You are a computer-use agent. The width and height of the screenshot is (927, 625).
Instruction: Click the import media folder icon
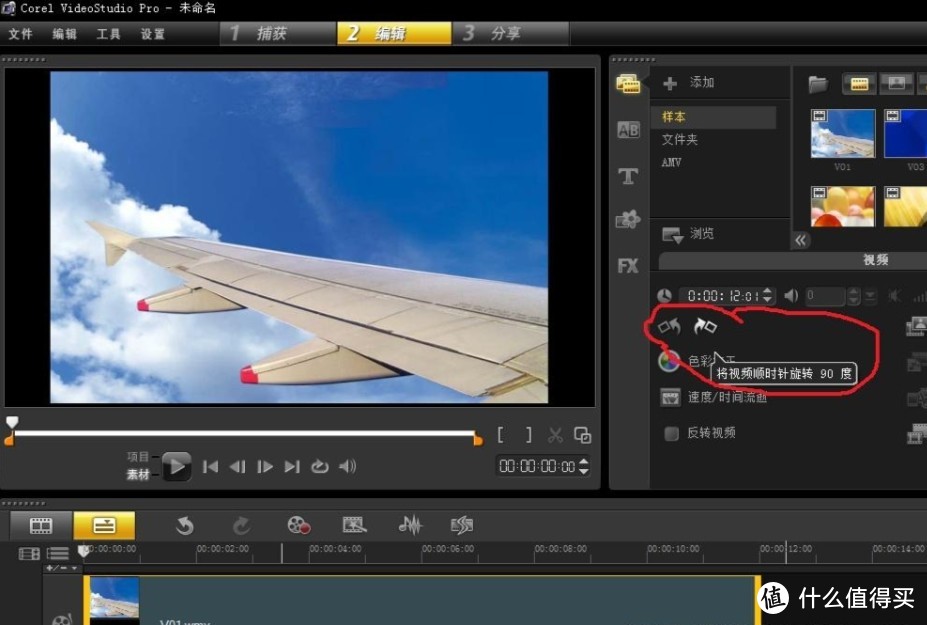818,85
